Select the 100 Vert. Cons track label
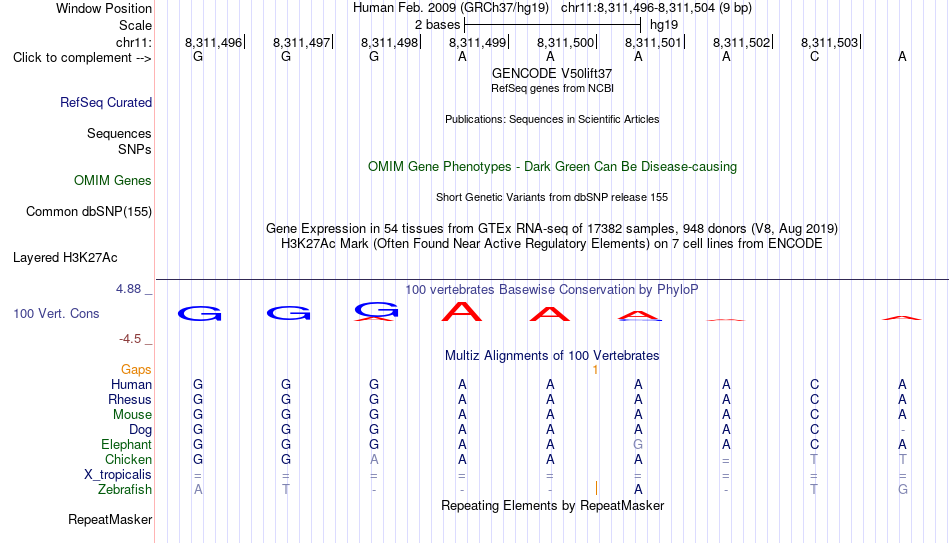Screen dimensions: 950x543 (56, 313)
